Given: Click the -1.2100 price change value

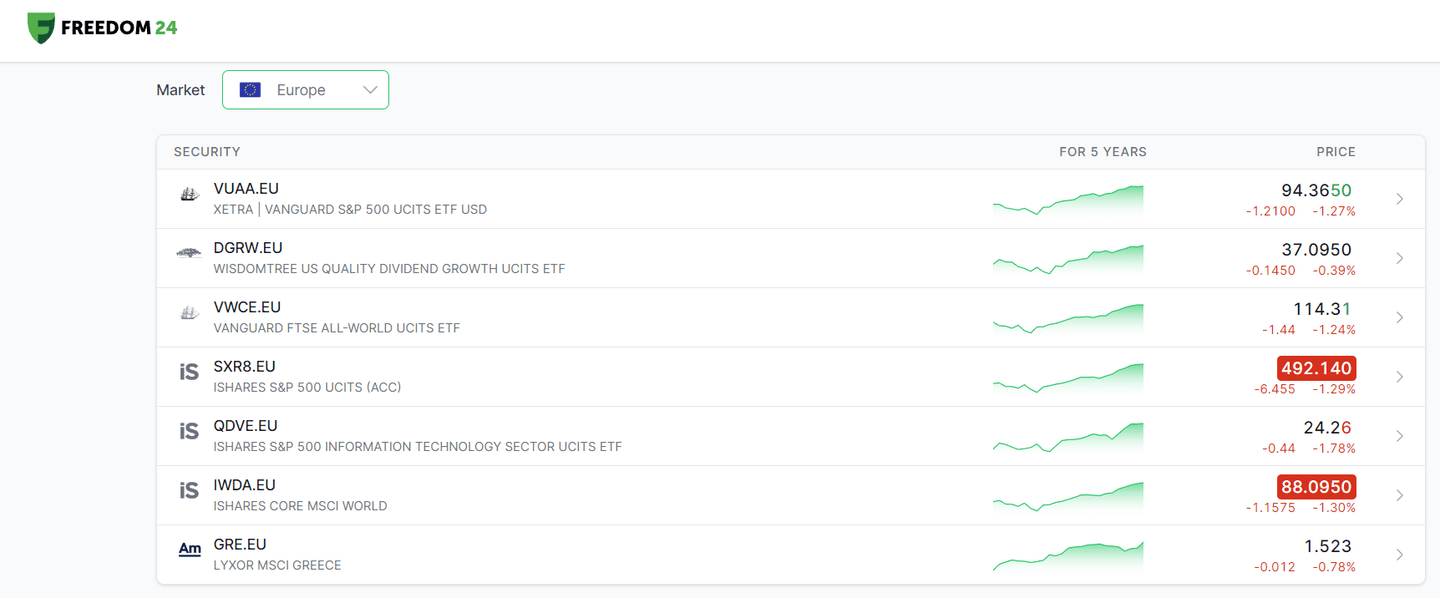Looking at the screenshot, I should pos(1271,211).
